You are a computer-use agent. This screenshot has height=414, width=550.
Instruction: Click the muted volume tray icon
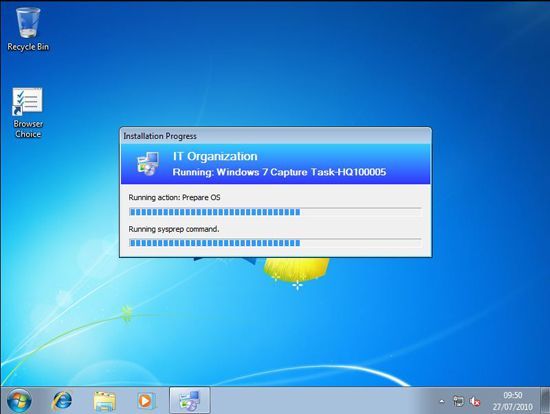tap(475, 401)
